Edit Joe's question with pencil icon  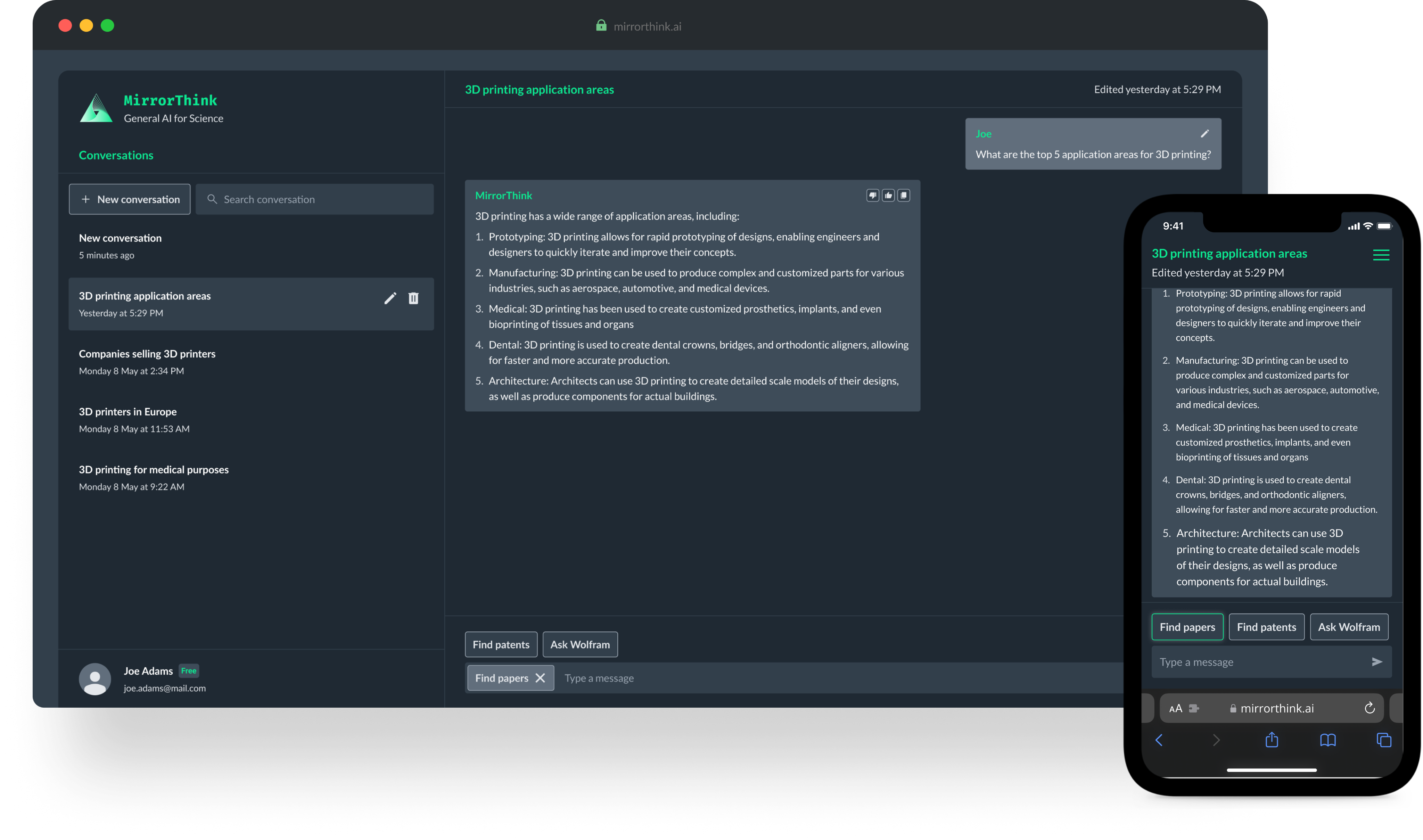(1204, 134)
